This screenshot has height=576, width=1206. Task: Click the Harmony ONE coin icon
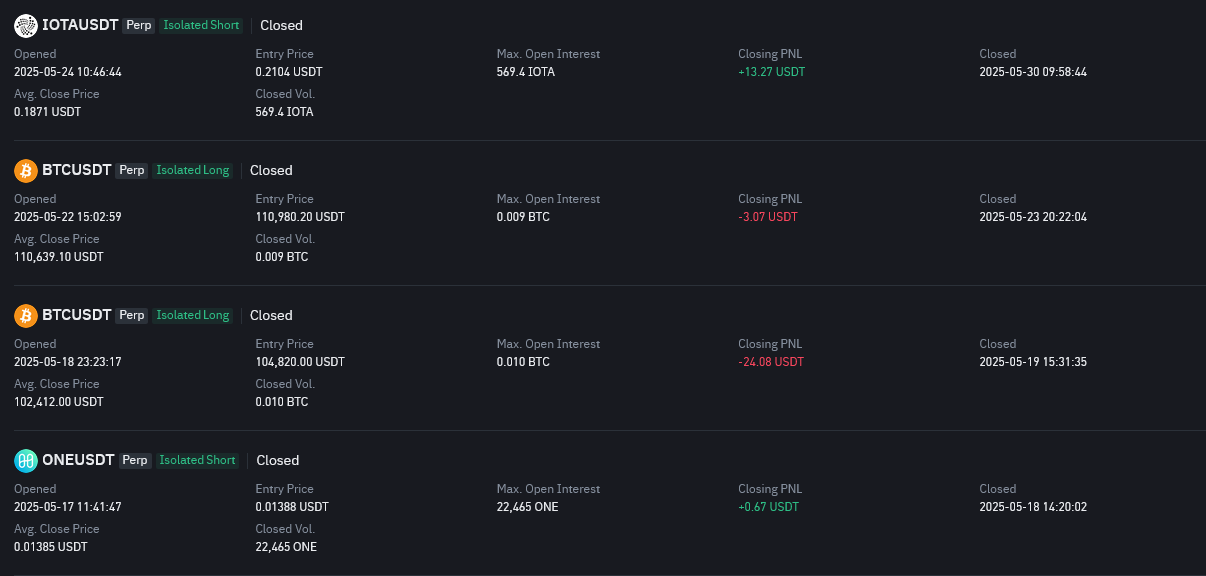point(26,460)
